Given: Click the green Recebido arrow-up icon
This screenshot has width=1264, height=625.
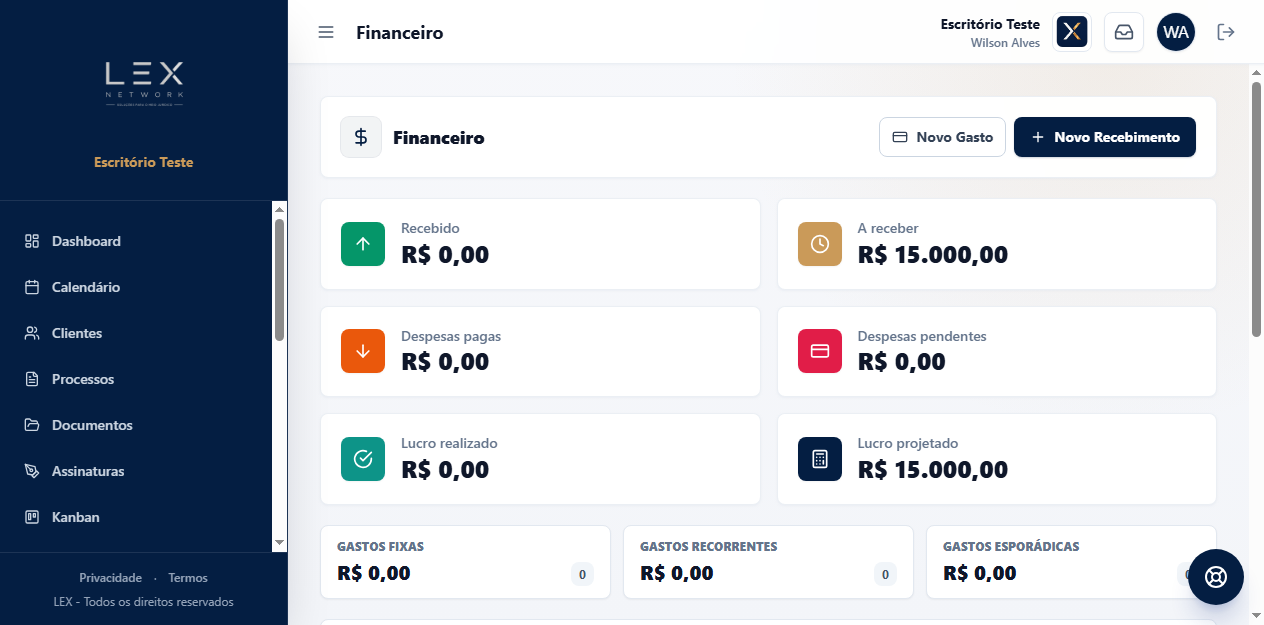Looking at the screenshot, I should pyautogui.click(x=363, y=244).
